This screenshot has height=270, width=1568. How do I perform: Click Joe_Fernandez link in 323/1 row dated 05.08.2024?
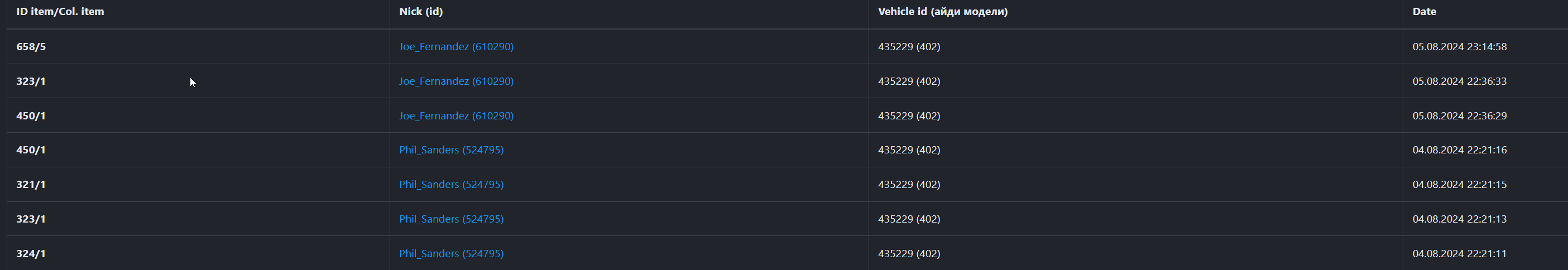click(x=456, y=81)
